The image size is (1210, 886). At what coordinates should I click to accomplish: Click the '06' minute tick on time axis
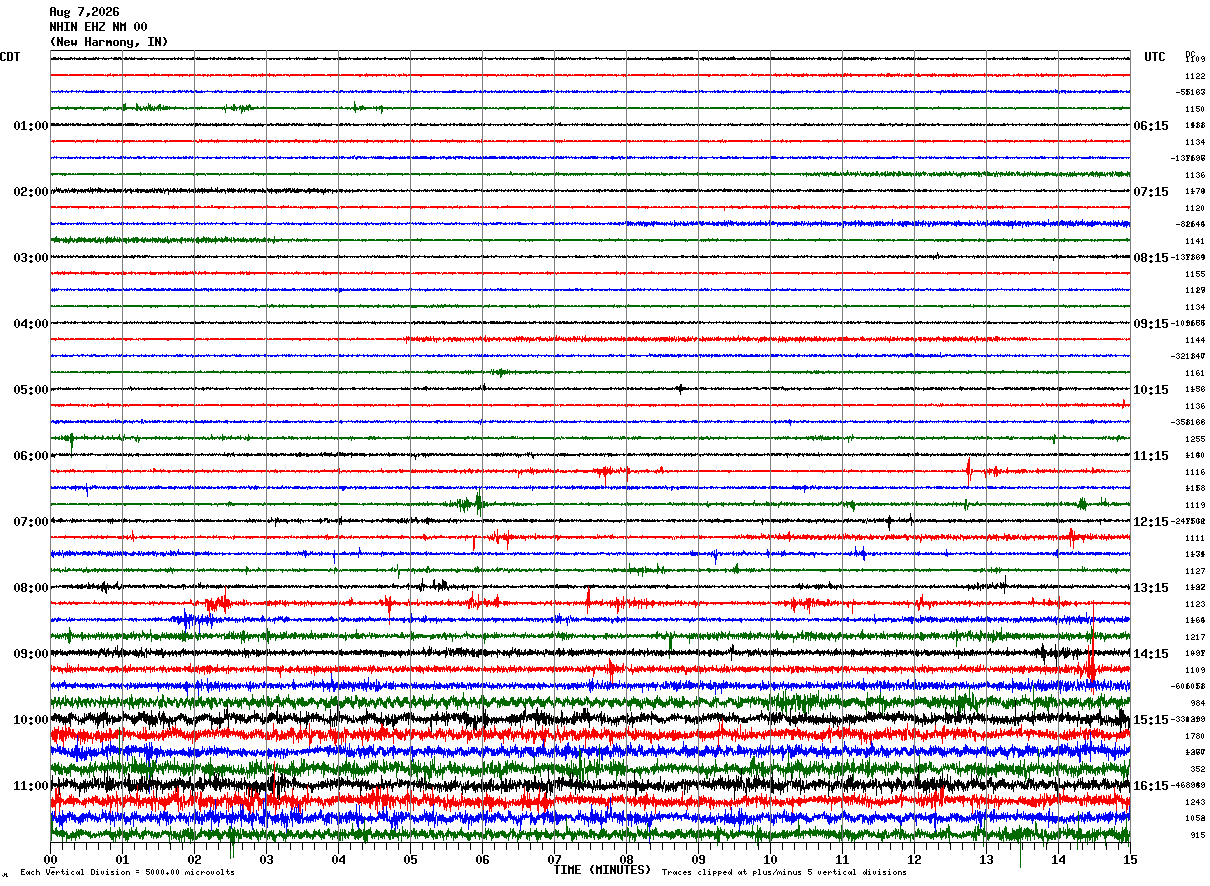point(483,859)
